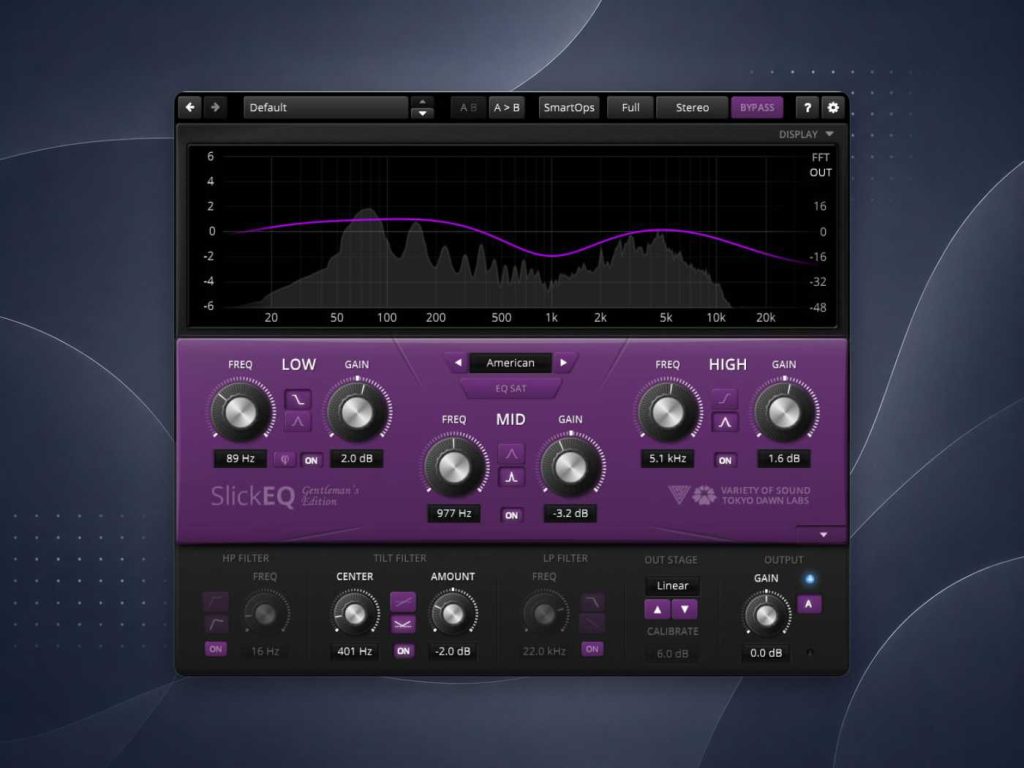Image resolution: width=1024 pixels, height=768 pixels.
Task: Switch A/B compare state
Action: 468,108
